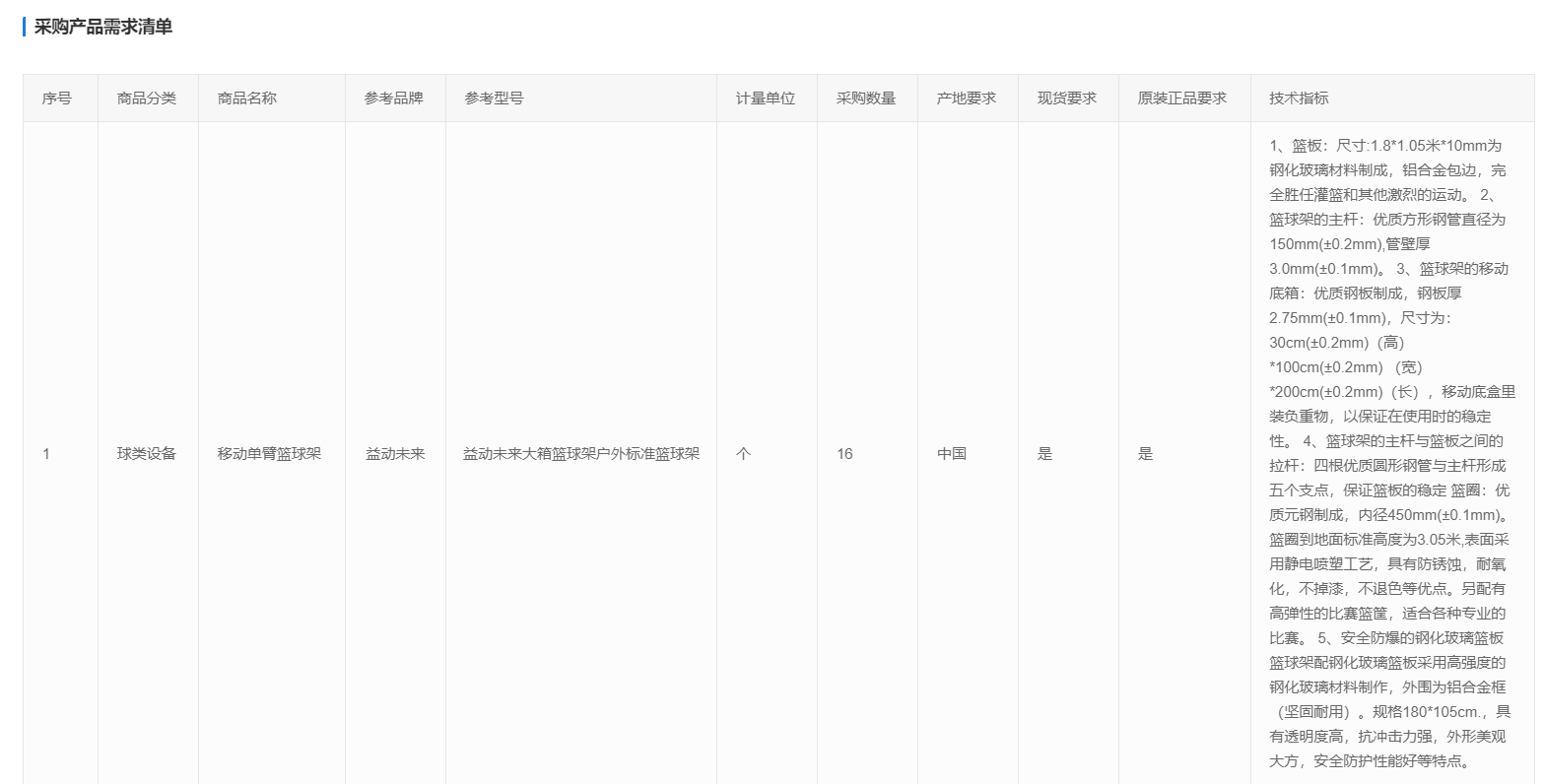
Task: Click the 计量单位 column header
Action: [766, 98]
